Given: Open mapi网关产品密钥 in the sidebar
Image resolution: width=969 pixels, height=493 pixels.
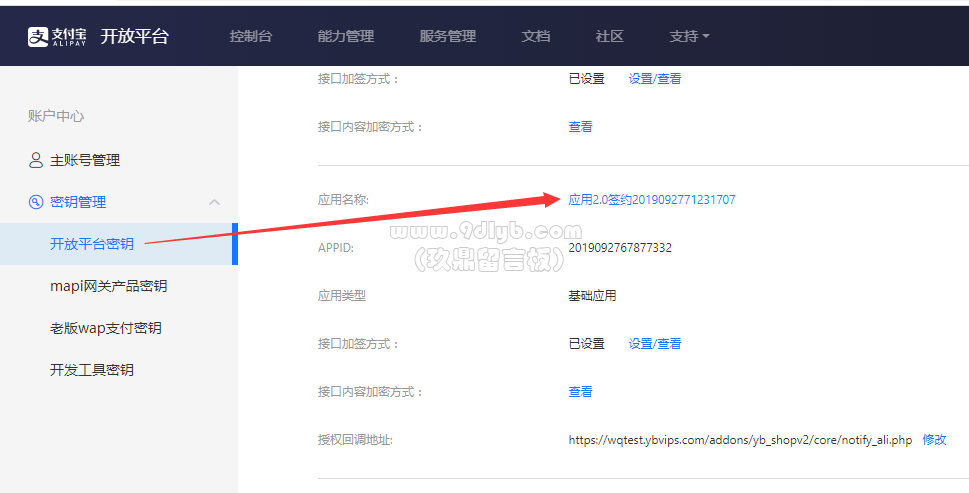Looking at the screenshot, I should 108,286.
